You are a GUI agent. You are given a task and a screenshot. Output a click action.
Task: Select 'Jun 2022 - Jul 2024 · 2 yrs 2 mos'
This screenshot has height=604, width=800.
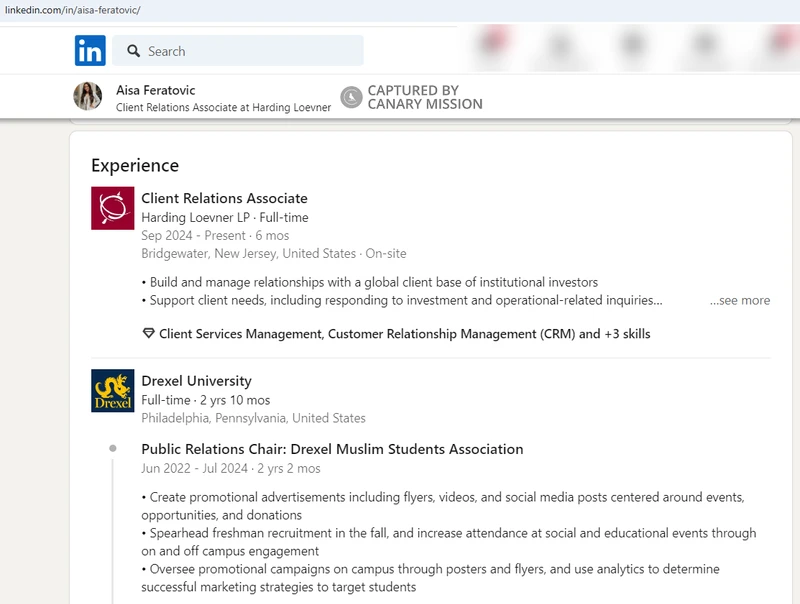231,468
